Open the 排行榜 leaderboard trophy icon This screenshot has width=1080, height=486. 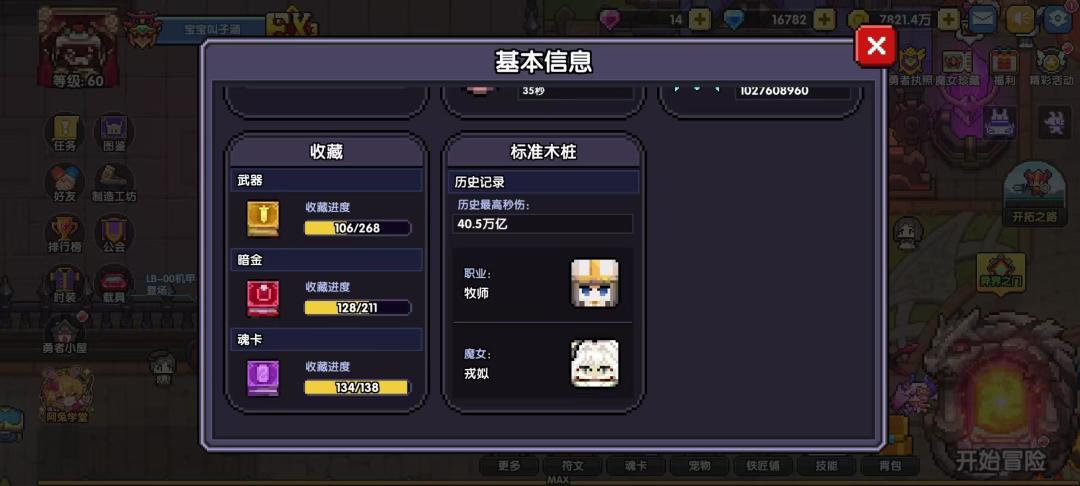click(x=65, y=234)
